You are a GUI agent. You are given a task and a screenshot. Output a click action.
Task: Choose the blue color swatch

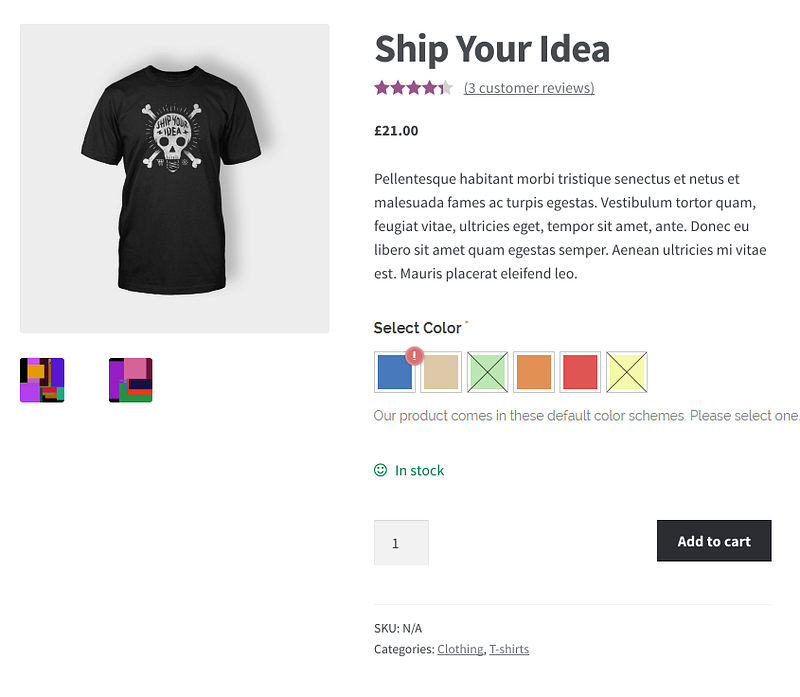(394, 373)
